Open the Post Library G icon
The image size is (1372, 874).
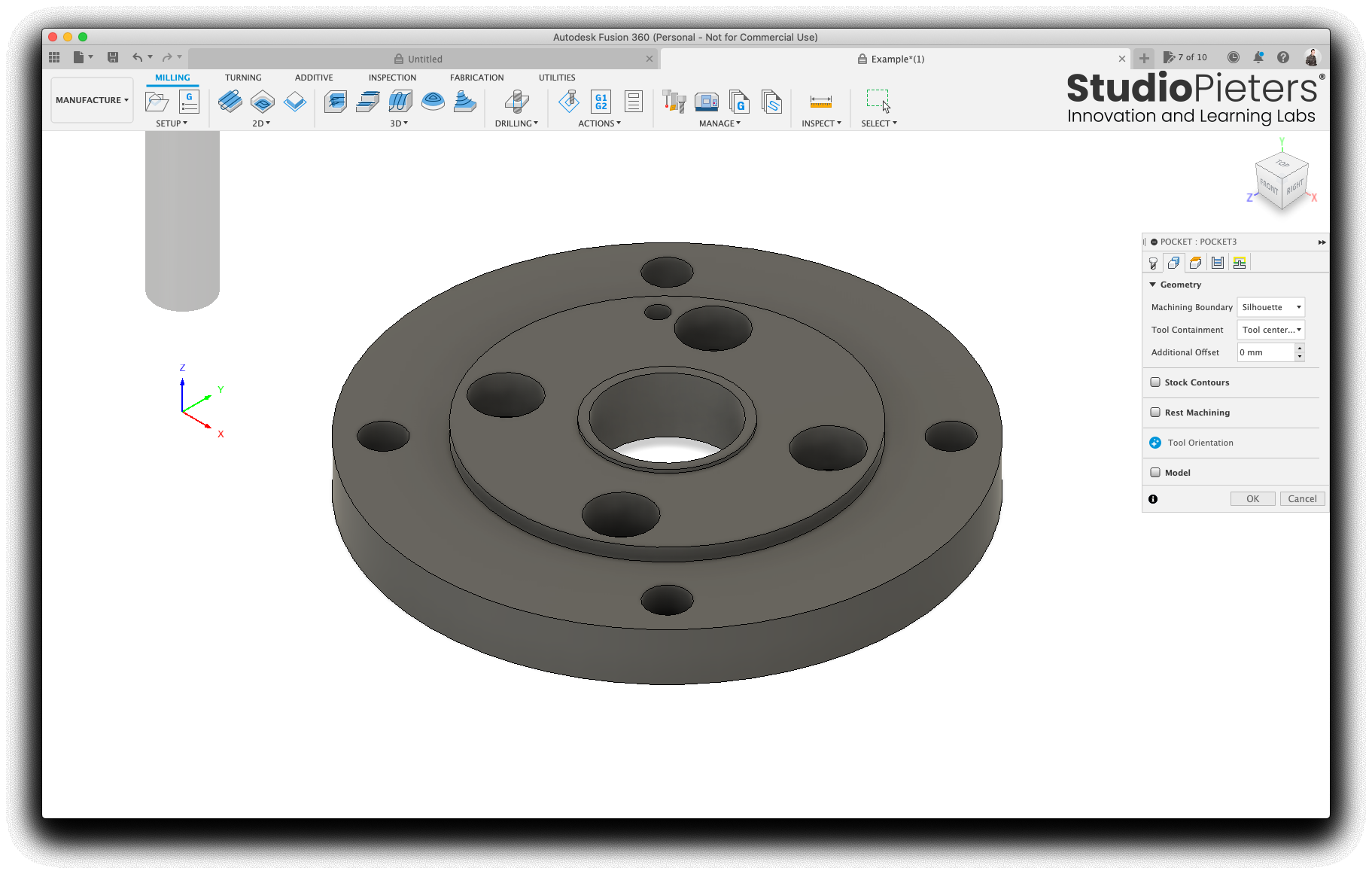tap(739, 101)
